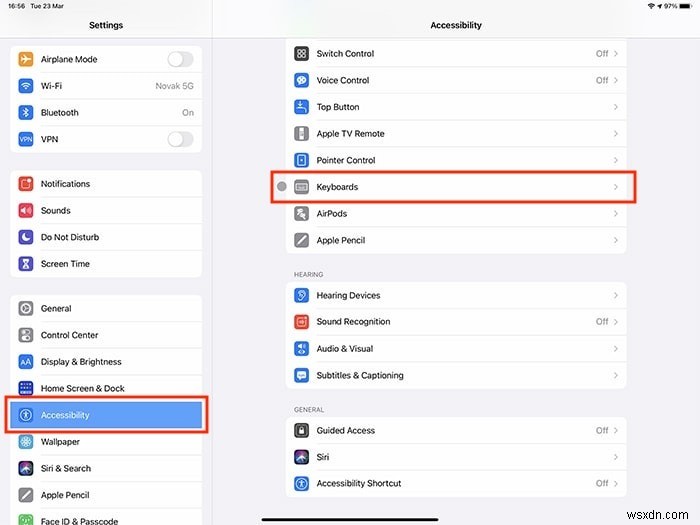This screenshot has height=525, width=700.
Task: Open Switch Control via its chevron
Action: click(616, 54)
